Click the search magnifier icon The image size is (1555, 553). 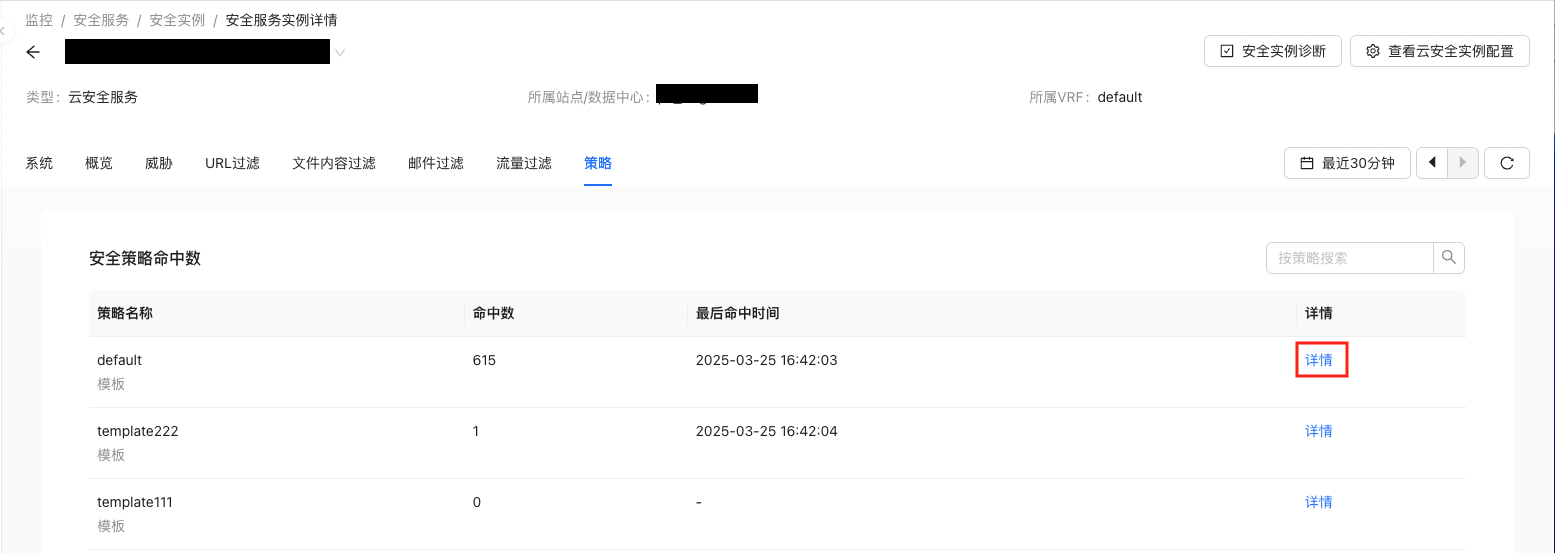point(1449,258)
